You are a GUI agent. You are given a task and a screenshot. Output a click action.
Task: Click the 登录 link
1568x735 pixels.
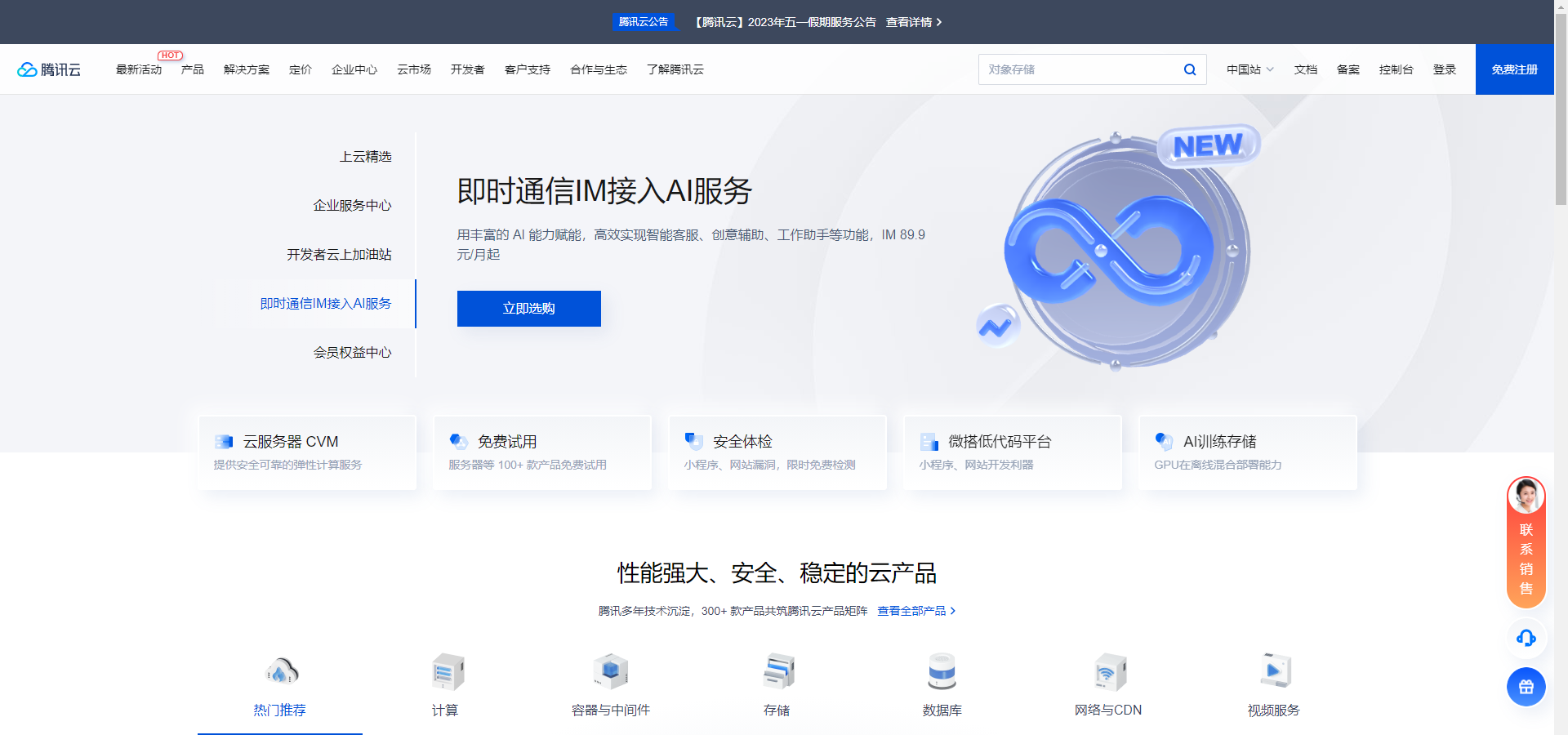(1445, 69)
